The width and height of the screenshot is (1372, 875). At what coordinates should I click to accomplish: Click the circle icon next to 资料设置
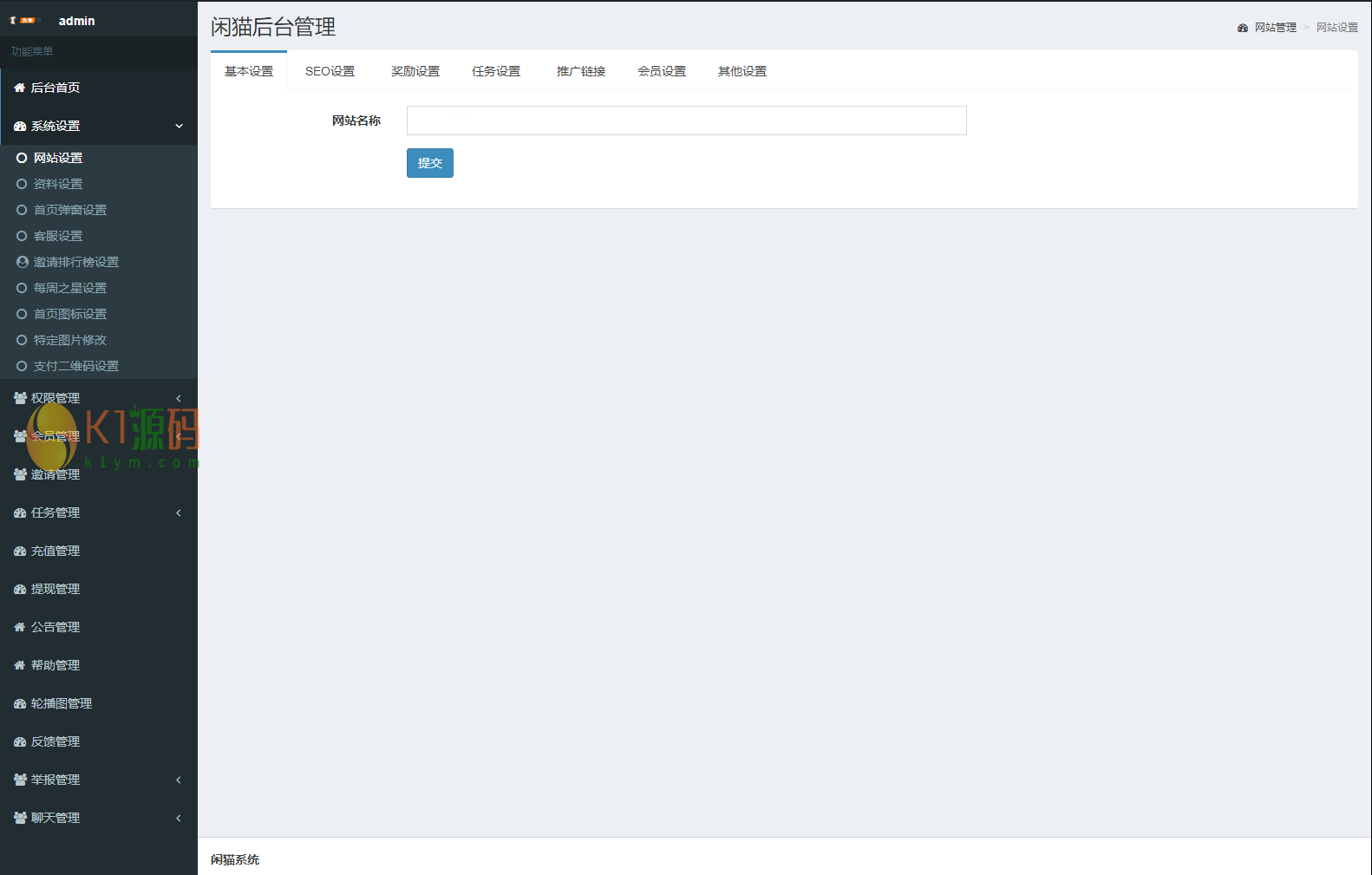[x=22, y=184]
